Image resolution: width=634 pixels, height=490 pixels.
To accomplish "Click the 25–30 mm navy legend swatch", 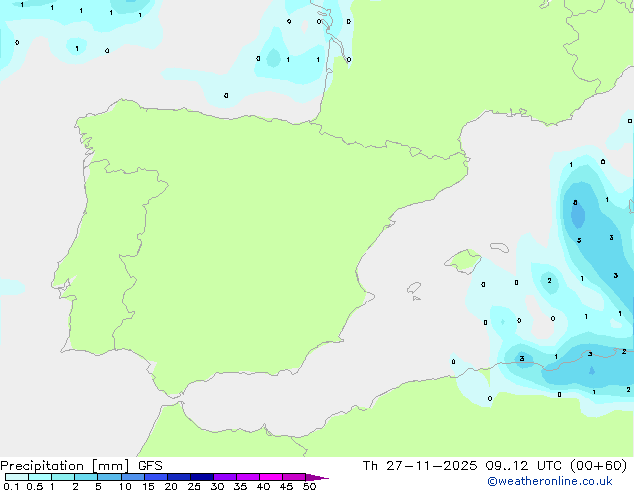I will point(201,477).
